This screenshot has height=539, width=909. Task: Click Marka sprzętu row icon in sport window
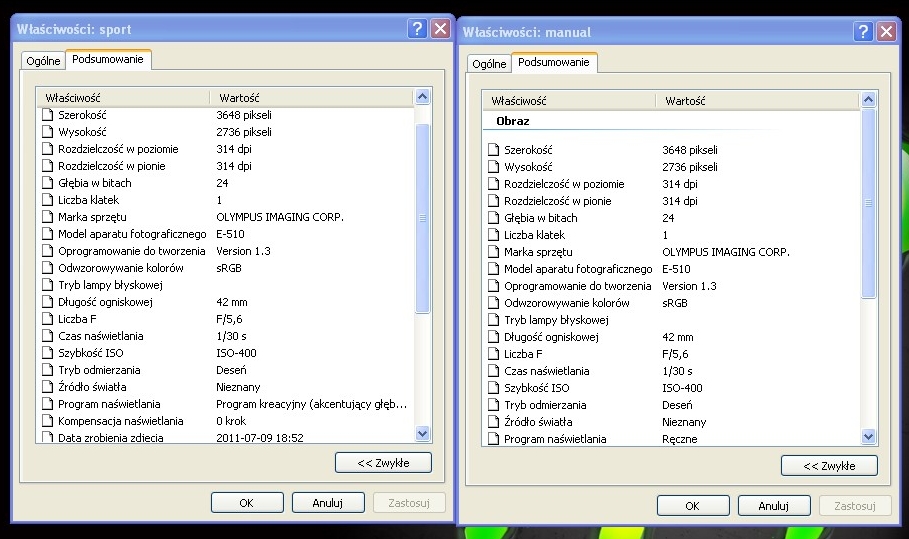[x=47, y=217]
